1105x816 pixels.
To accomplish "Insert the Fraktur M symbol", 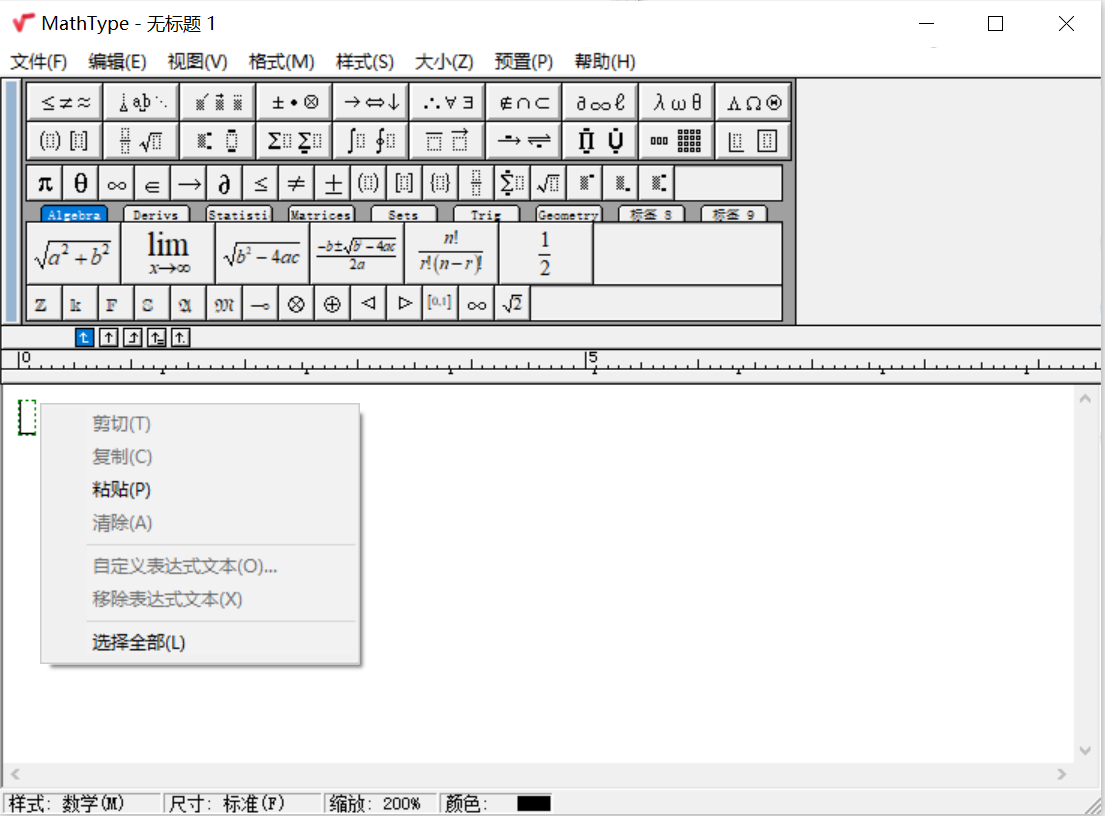I will (x=224, y=304).
